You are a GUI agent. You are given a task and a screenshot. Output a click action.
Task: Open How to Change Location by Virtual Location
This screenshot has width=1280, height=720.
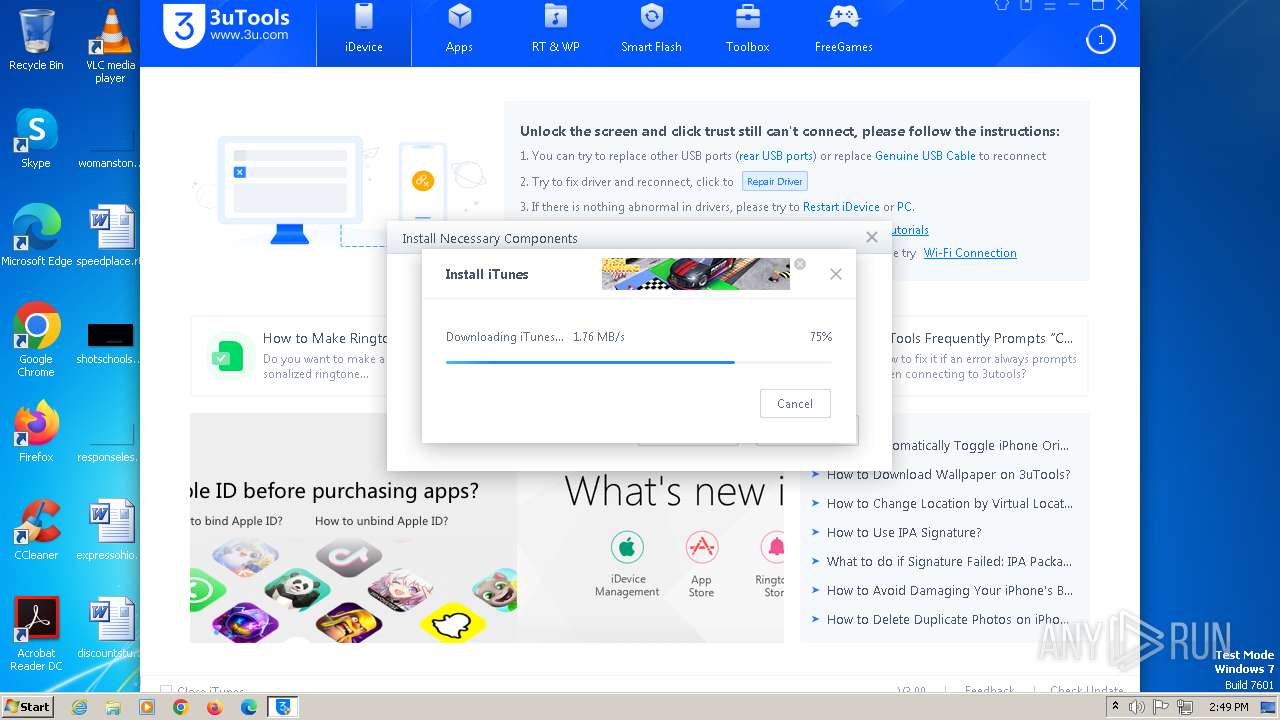(x=949, y=504)
